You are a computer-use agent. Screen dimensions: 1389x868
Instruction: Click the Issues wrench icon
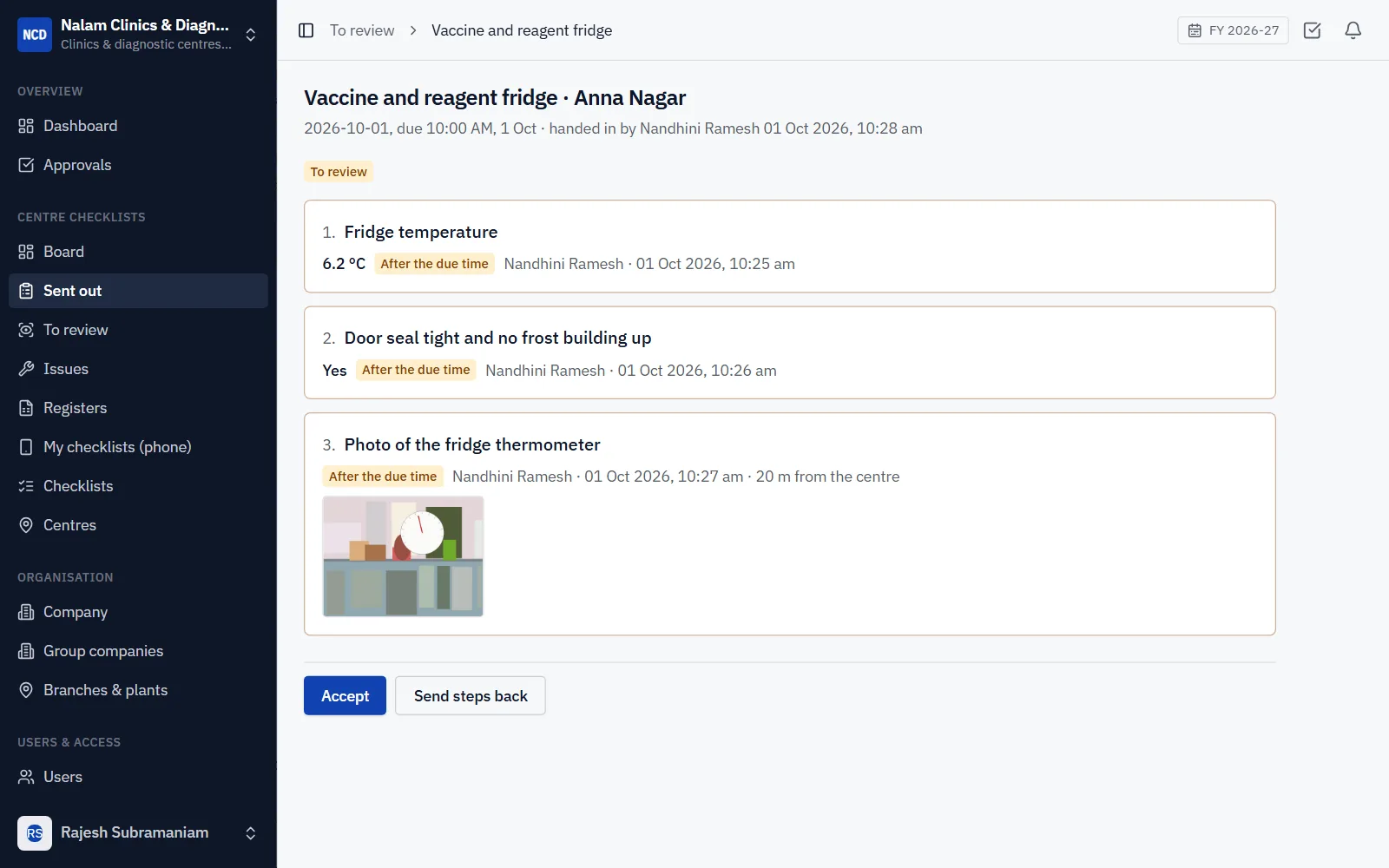[26, 369]
